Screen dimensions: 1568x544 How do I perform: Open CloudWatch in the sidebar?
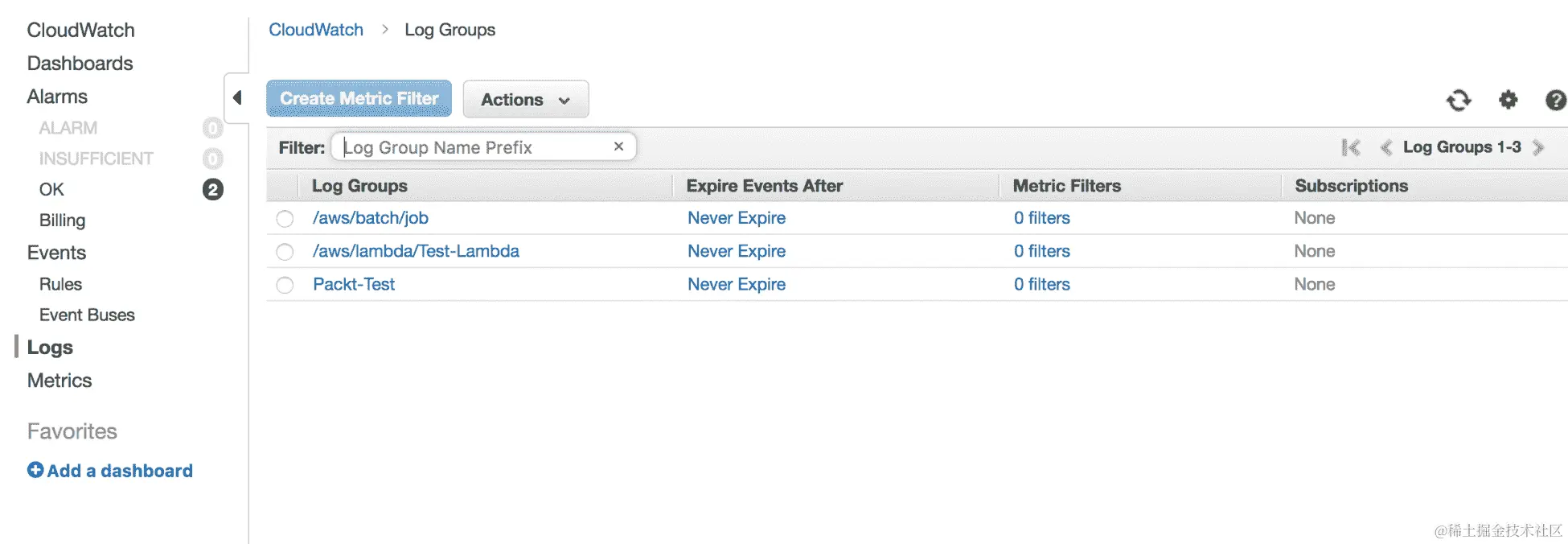pyautogui.click(x=80, y=31)
